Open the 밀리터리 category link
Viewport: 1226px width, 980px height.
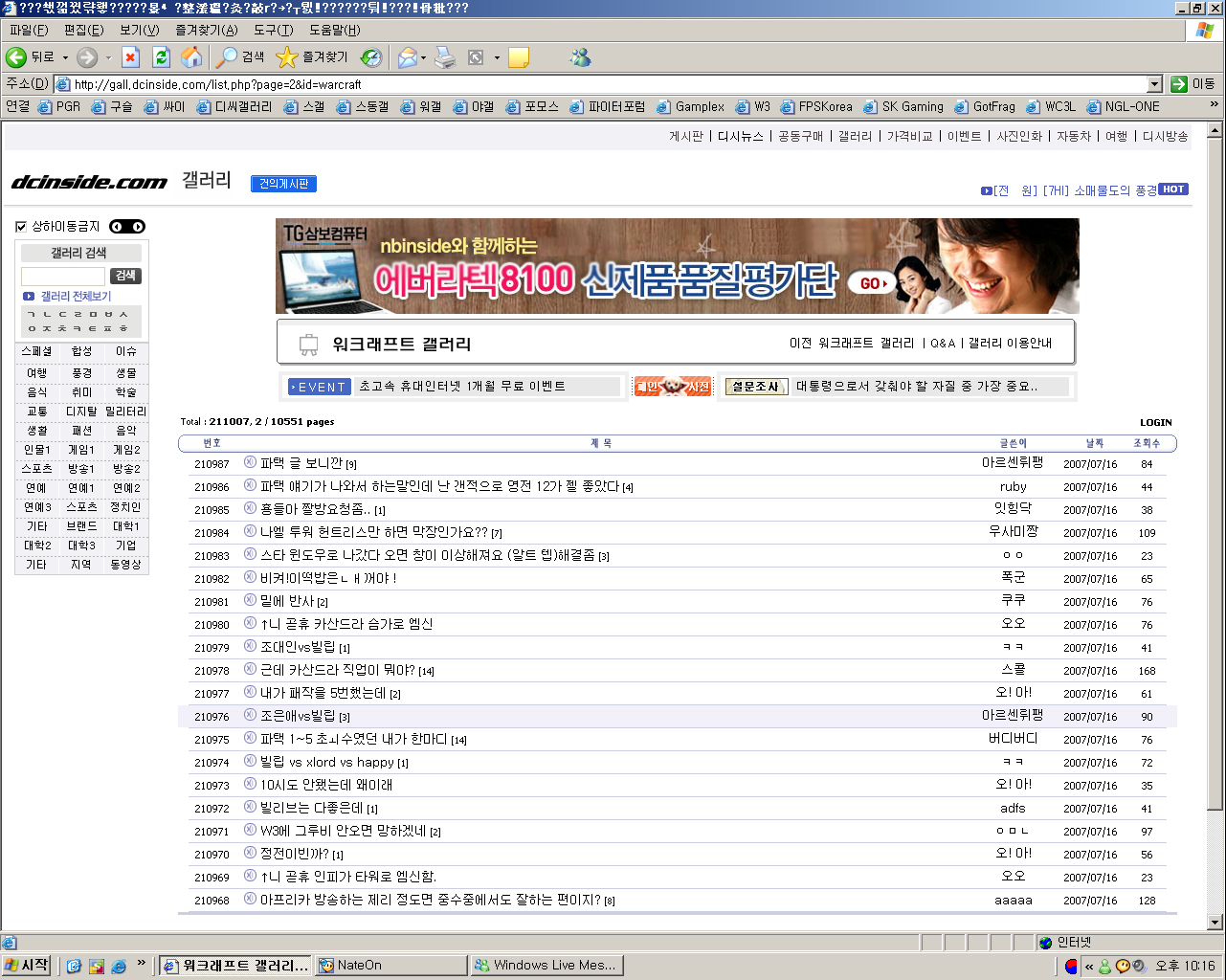pos(126,412)
